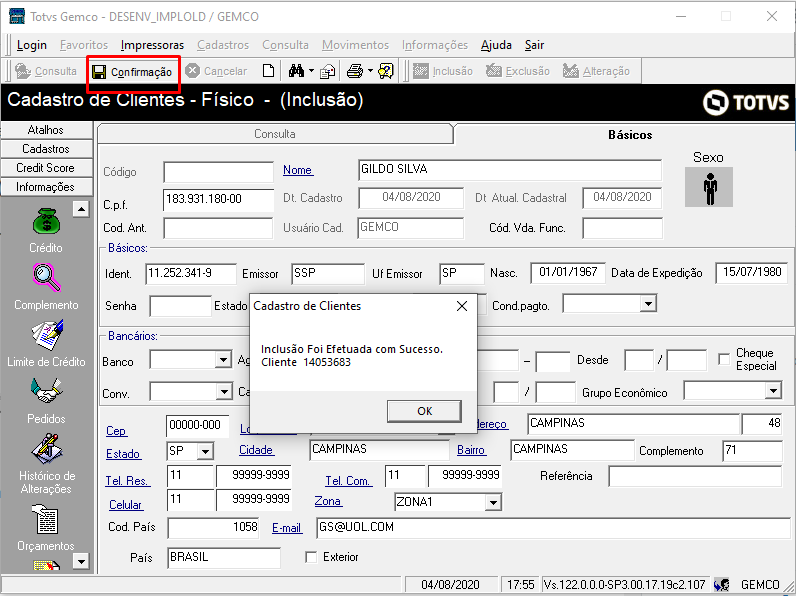Click the Cadastros sidebar button
This screenshot has width=796, height=596.
pyautogui.click(x=46, y=149)
